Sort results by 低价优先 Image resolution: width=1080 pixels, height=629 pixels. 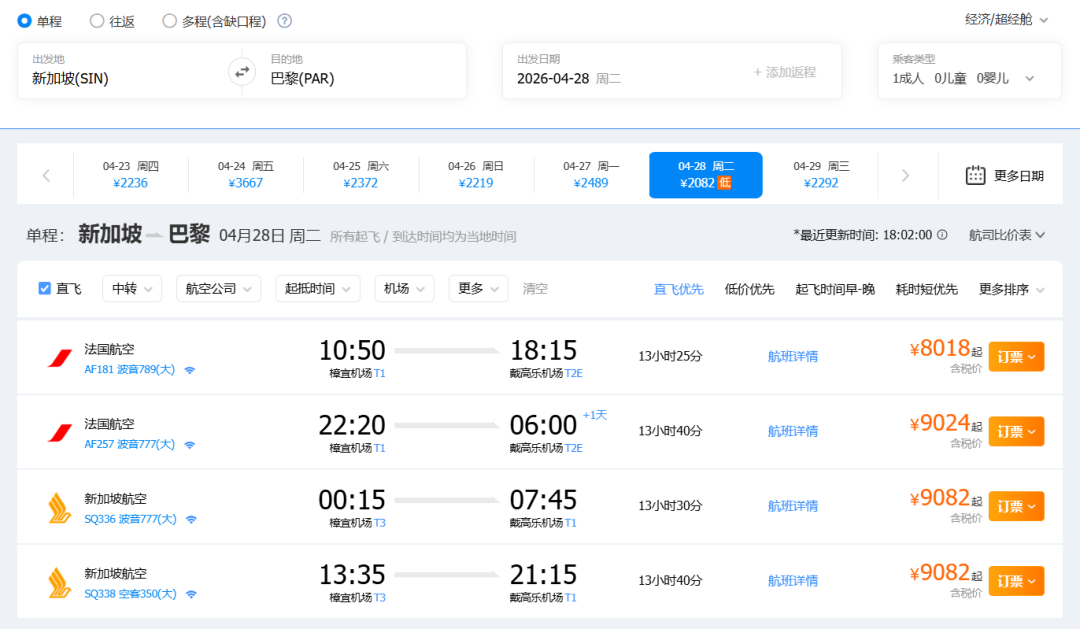749,289
